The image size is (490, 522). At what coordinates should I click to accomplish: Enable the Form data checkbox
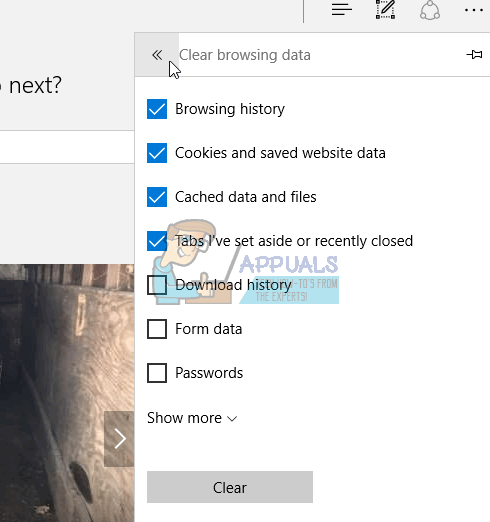click(x=157, y=329)
